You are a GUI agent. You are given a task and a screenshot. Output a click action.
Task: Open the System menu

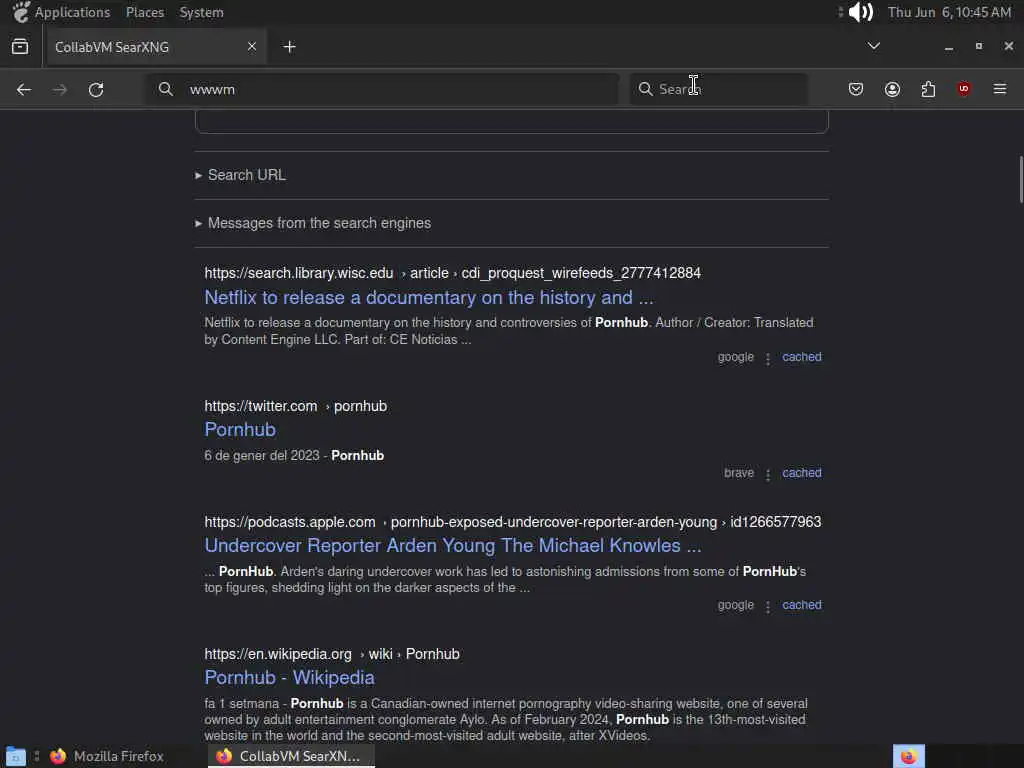[x=201, y=12]
